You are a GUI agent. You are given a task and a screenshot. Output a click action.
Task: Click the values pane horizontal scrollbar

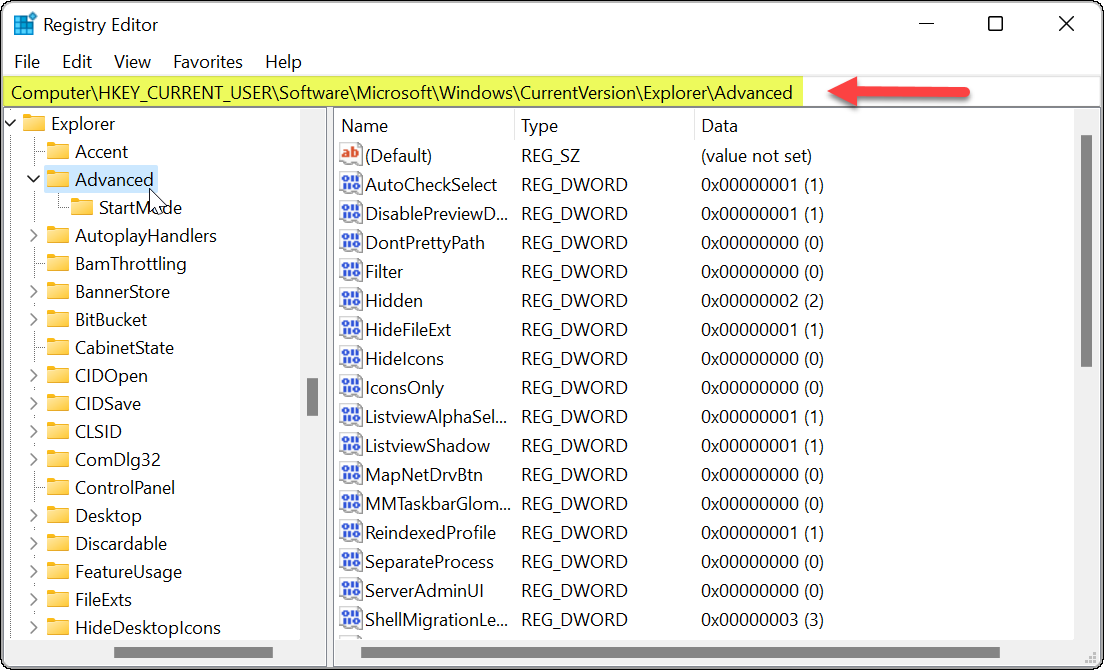pos(680,652)
